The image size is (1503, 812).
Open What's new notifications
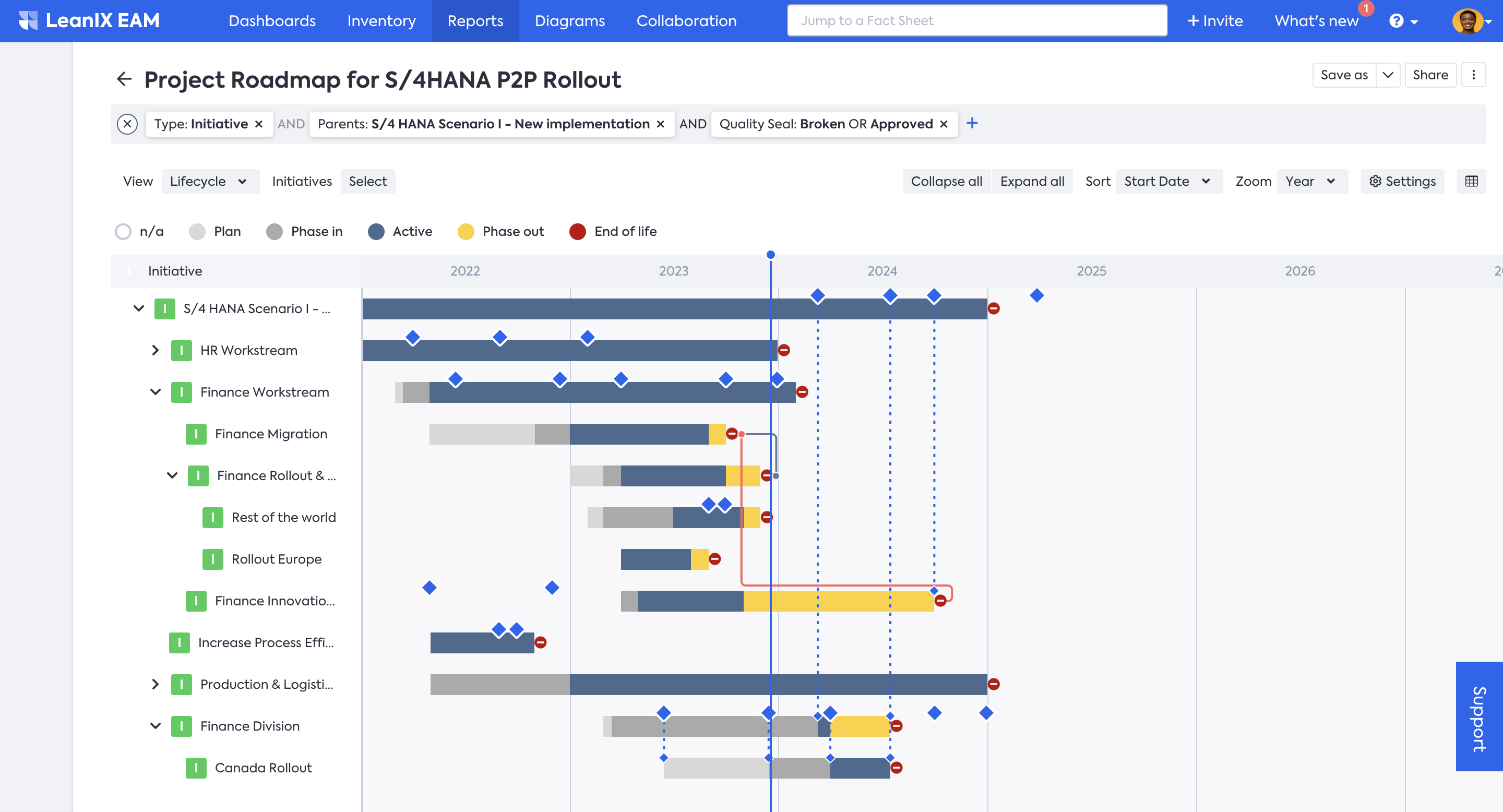[1316, 21]
